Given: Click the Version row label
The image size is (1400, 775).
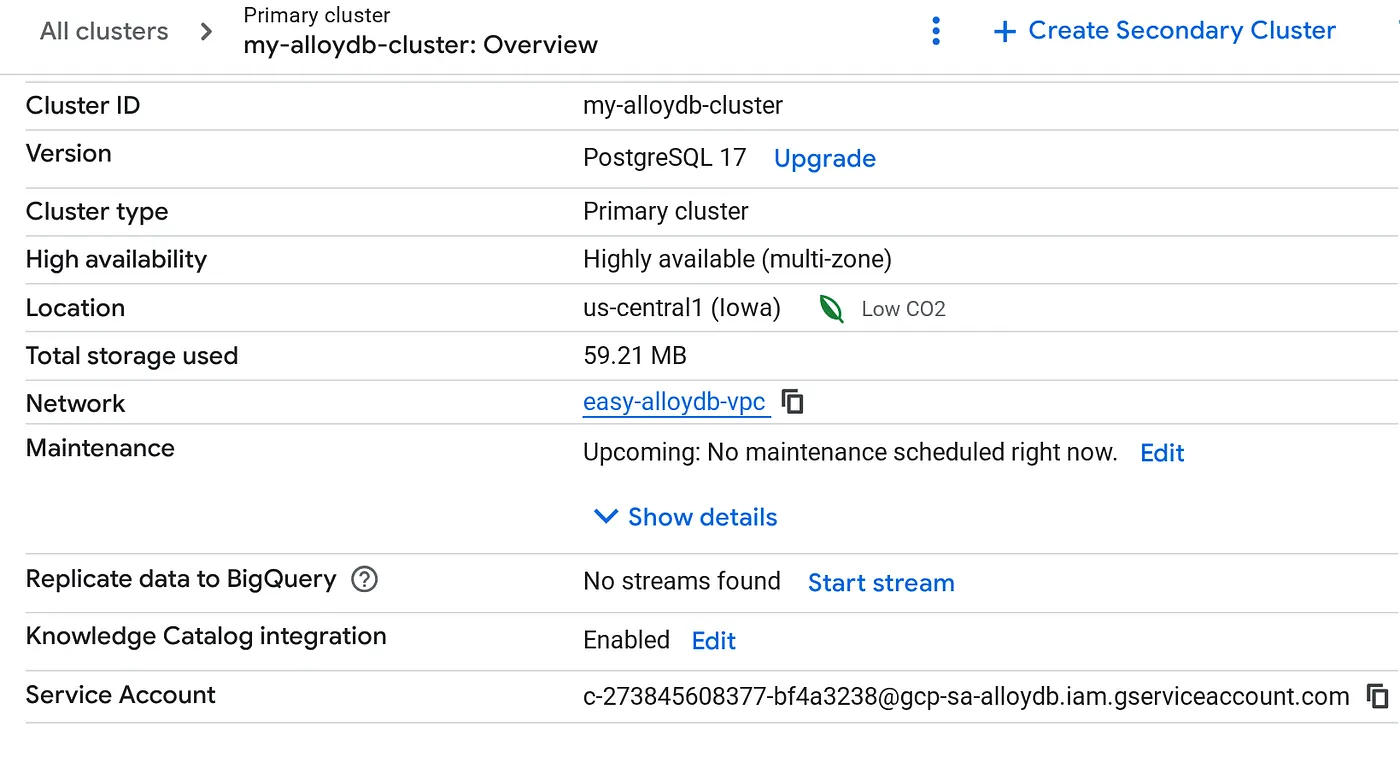Looking at the screenshot, I should (69, 154).
